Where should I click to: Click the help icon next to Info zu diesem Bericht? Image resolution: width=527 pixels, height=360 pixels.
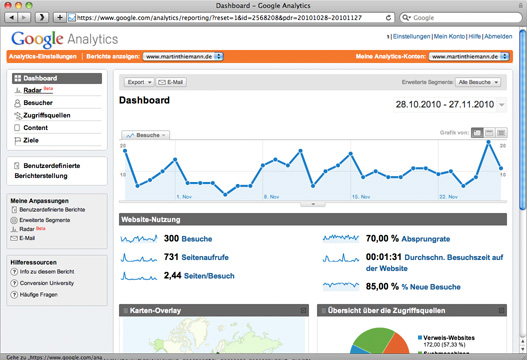tap(14, 272)
